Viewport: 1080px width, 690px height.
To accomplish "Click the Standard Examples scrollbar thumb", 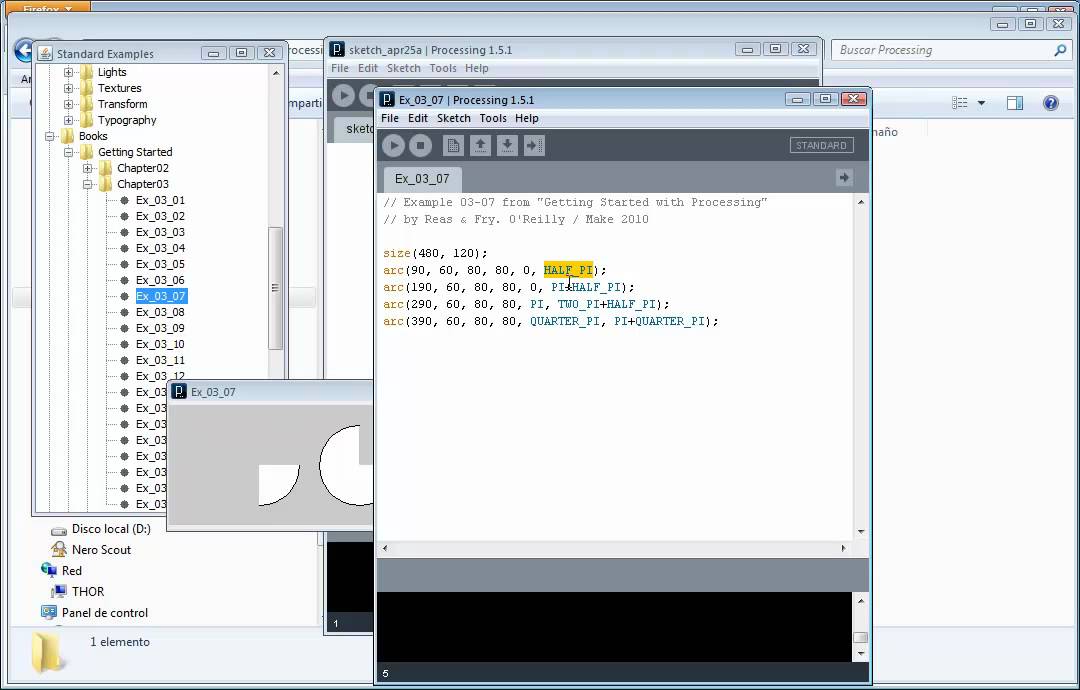I will click(x=276, y=288).
